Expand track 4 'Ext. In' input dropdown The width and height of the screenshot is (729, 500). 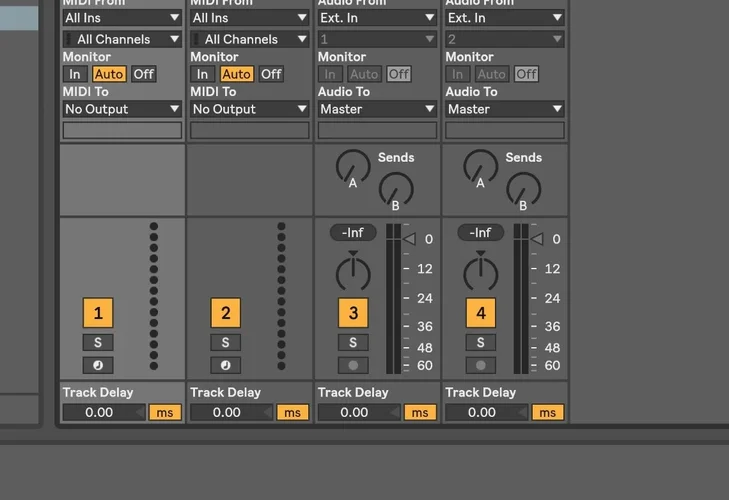[x=505, y=18]
